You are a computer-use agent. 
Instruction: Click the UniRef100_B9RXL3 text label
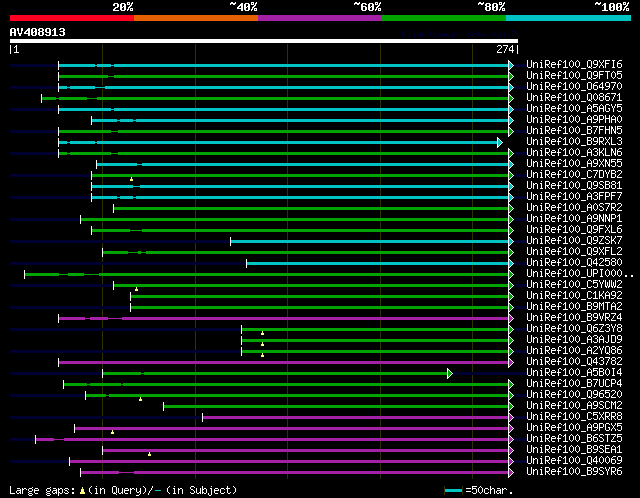574,142
